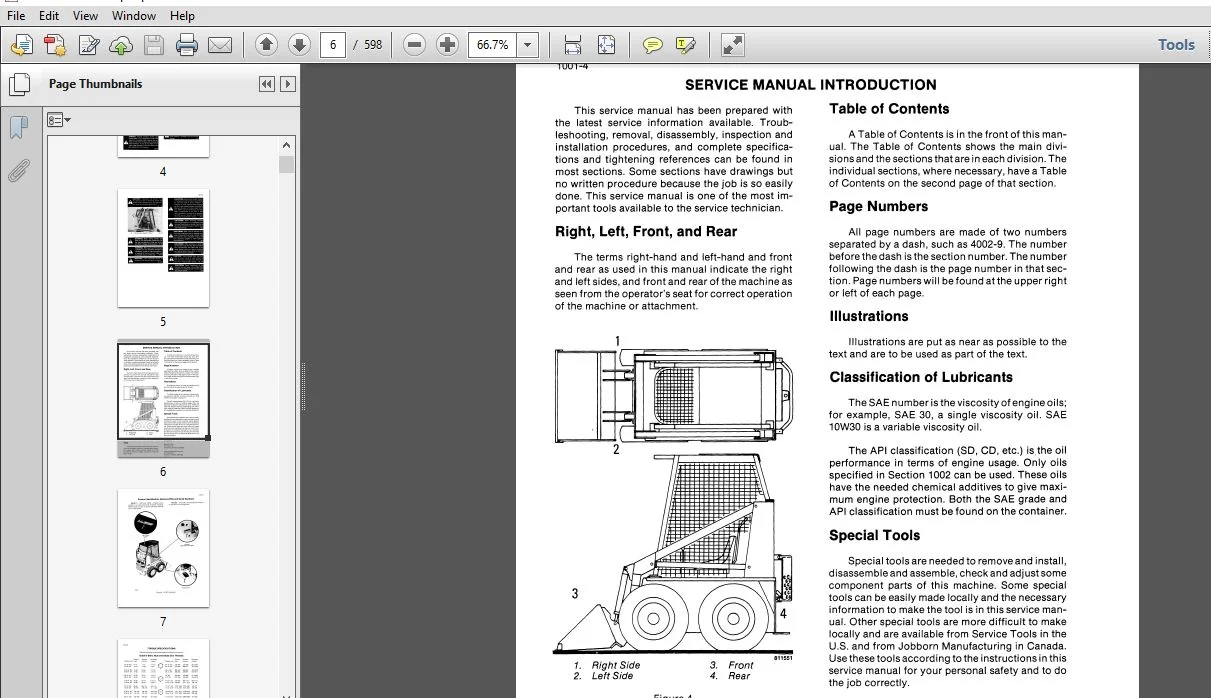Send file by email envelope icon
This screenshot has height=698, width=1211.
[x=220, y=45]
